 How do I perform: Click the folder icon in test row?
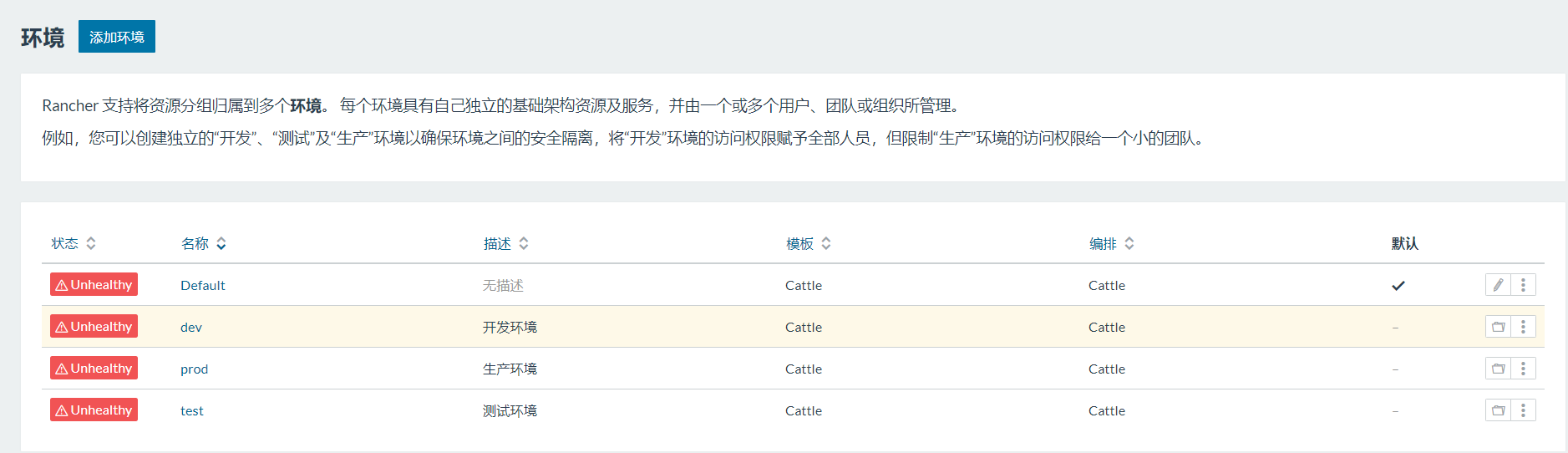pos(1498,410)
